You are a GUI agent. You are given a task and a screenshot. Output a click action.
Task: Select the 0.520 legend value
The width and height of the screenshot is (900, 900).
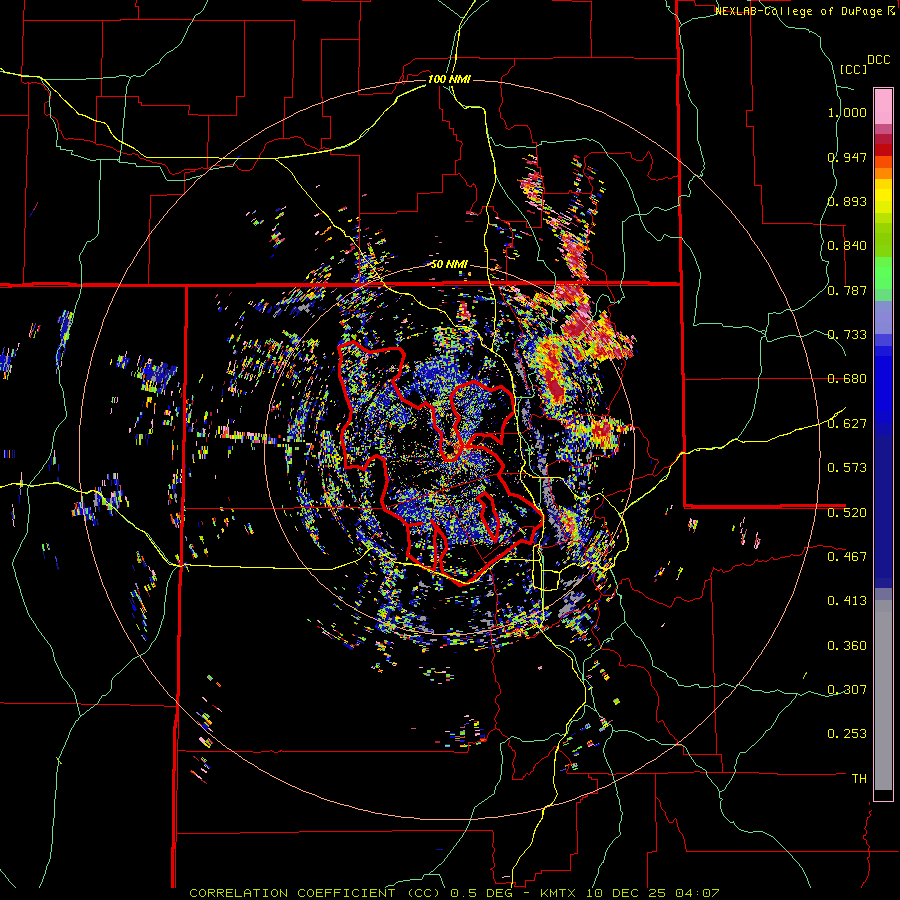pyautogui.click(x=847, y=513)
